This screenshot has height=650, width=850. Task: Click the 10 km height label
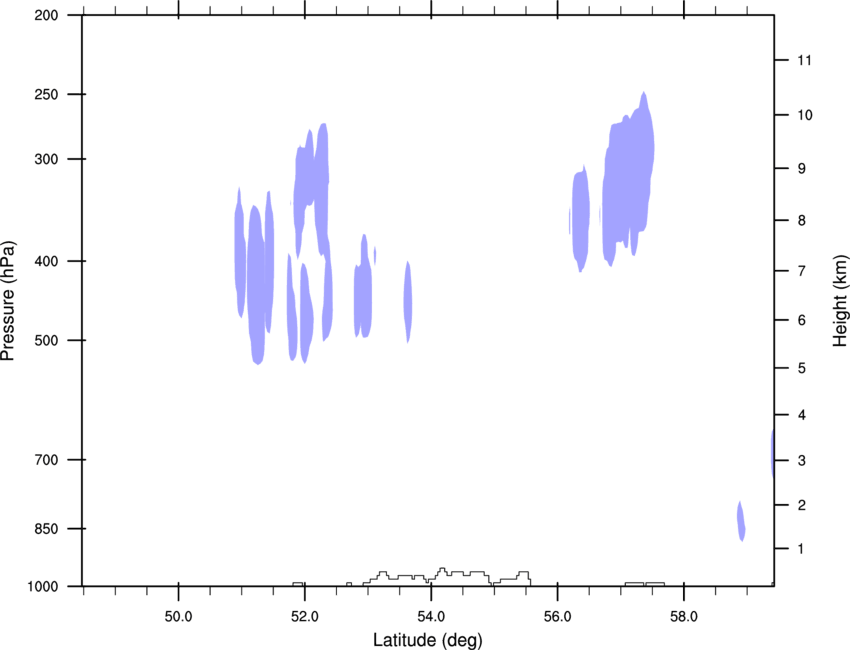click(x=805, y=115)
